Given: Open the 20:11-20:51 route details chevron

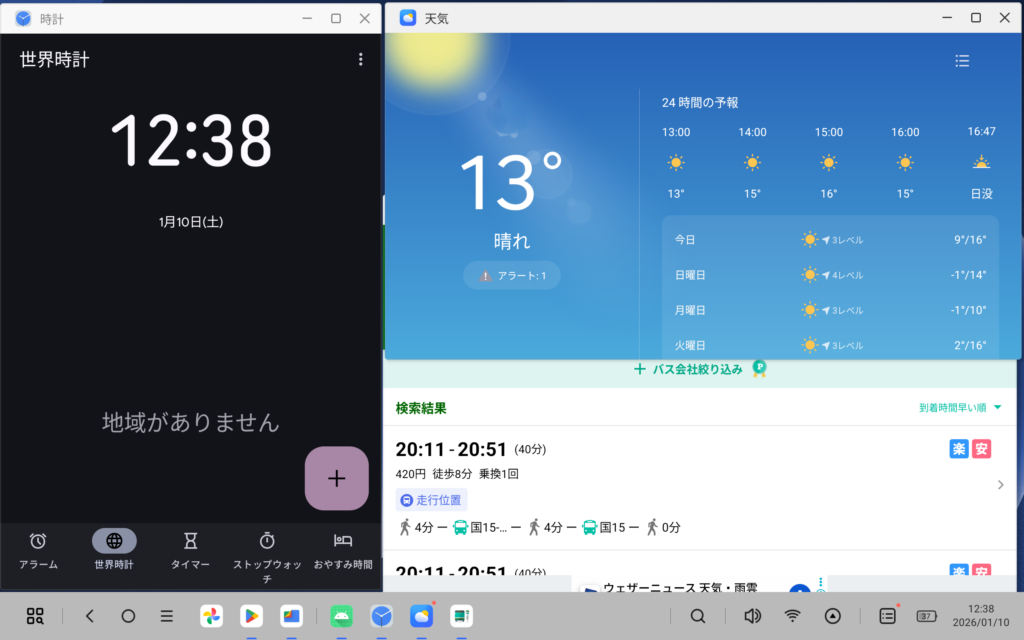Looking at the screenshot, I should [x=1001, y=485].
